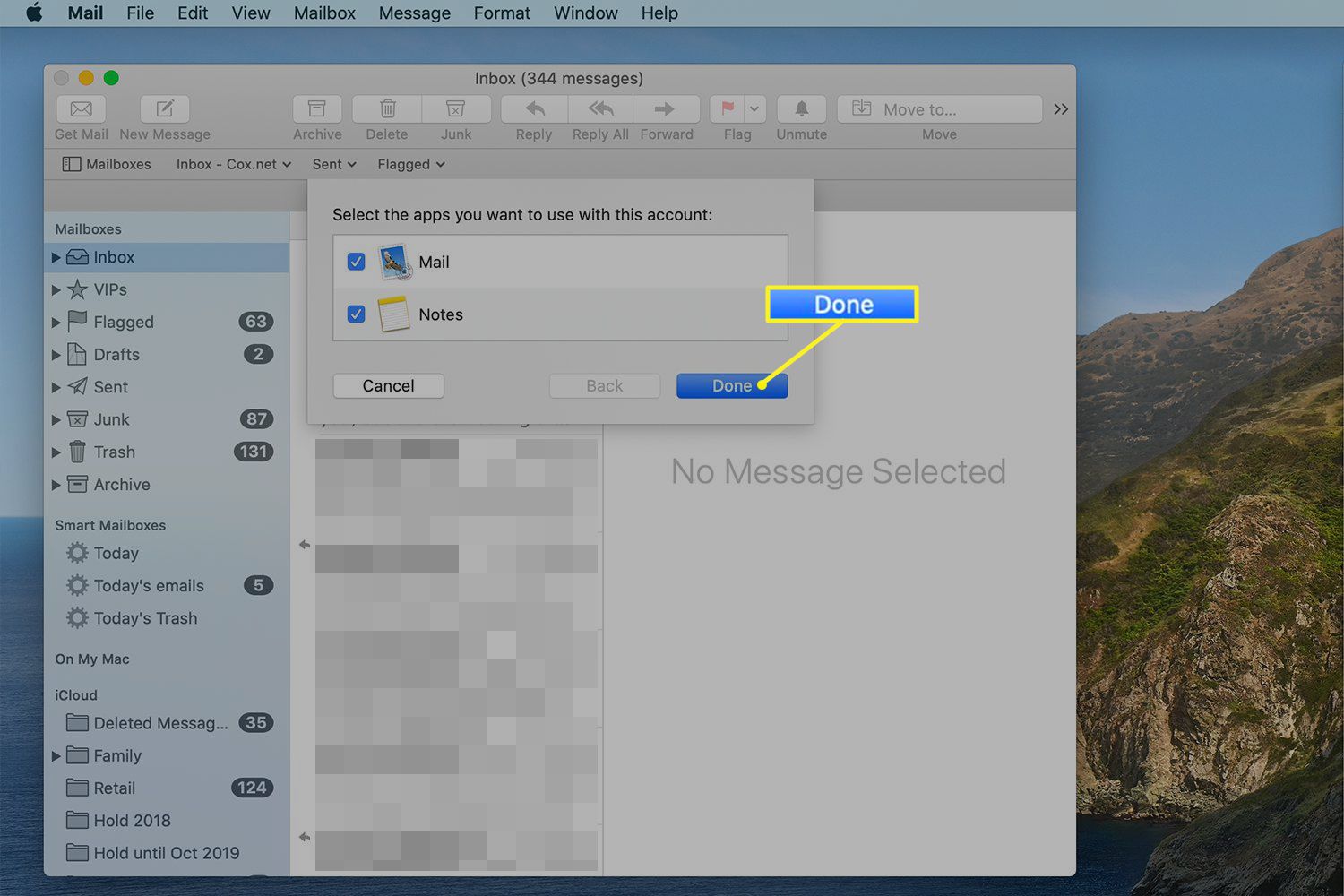The height and width of the screenshot is (896, 1344).
Task: Compose with the New Message icon
Action: 165,109
